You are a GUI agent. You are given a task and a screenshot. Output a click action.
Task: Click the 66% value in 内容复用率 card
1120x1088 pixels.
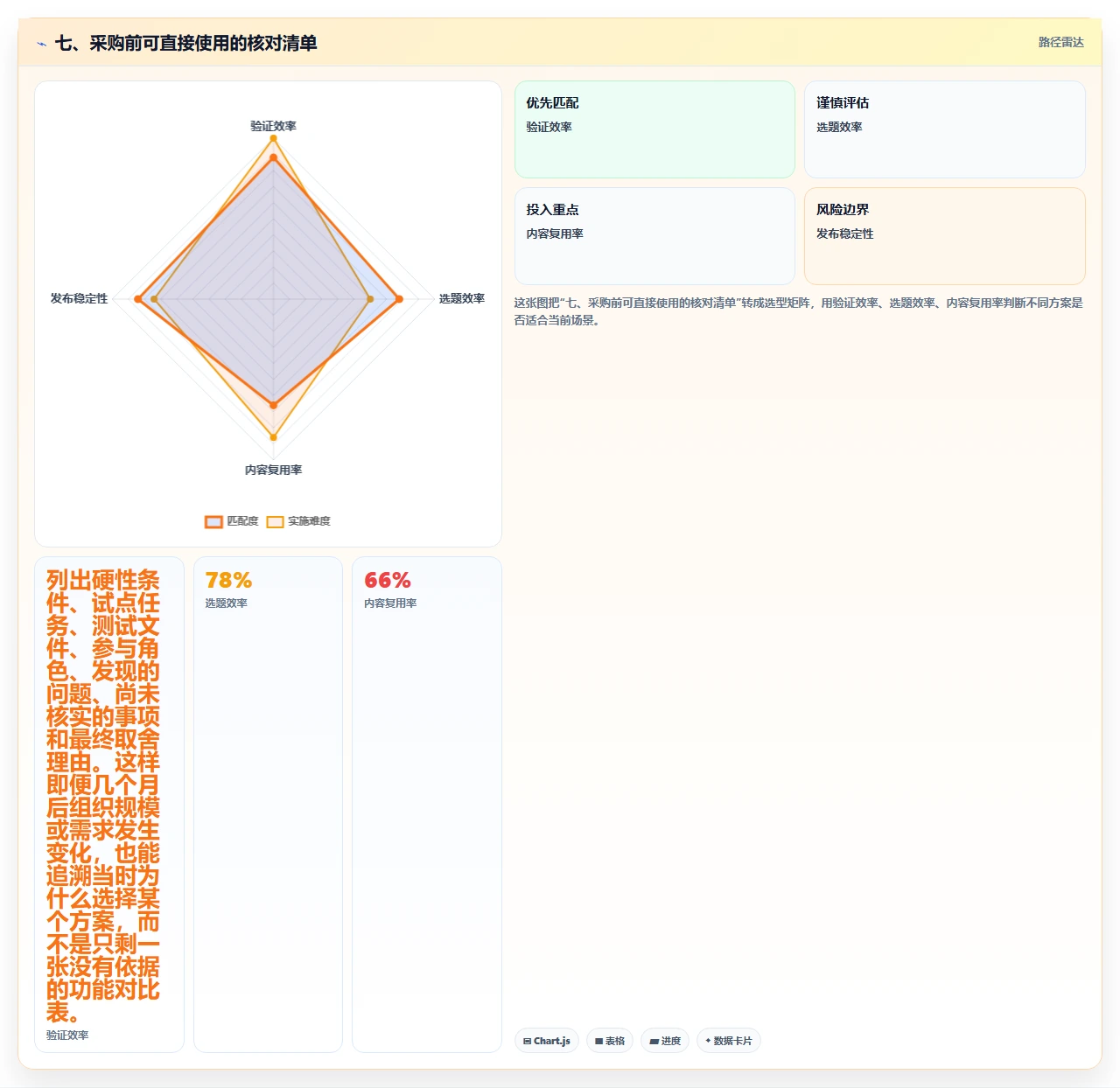pyautogui.click(x=388, y=580)
